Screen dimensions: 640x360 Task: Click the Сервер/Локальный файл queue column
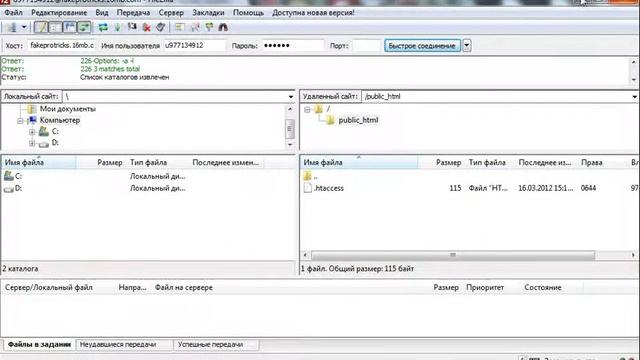(49, 287)
